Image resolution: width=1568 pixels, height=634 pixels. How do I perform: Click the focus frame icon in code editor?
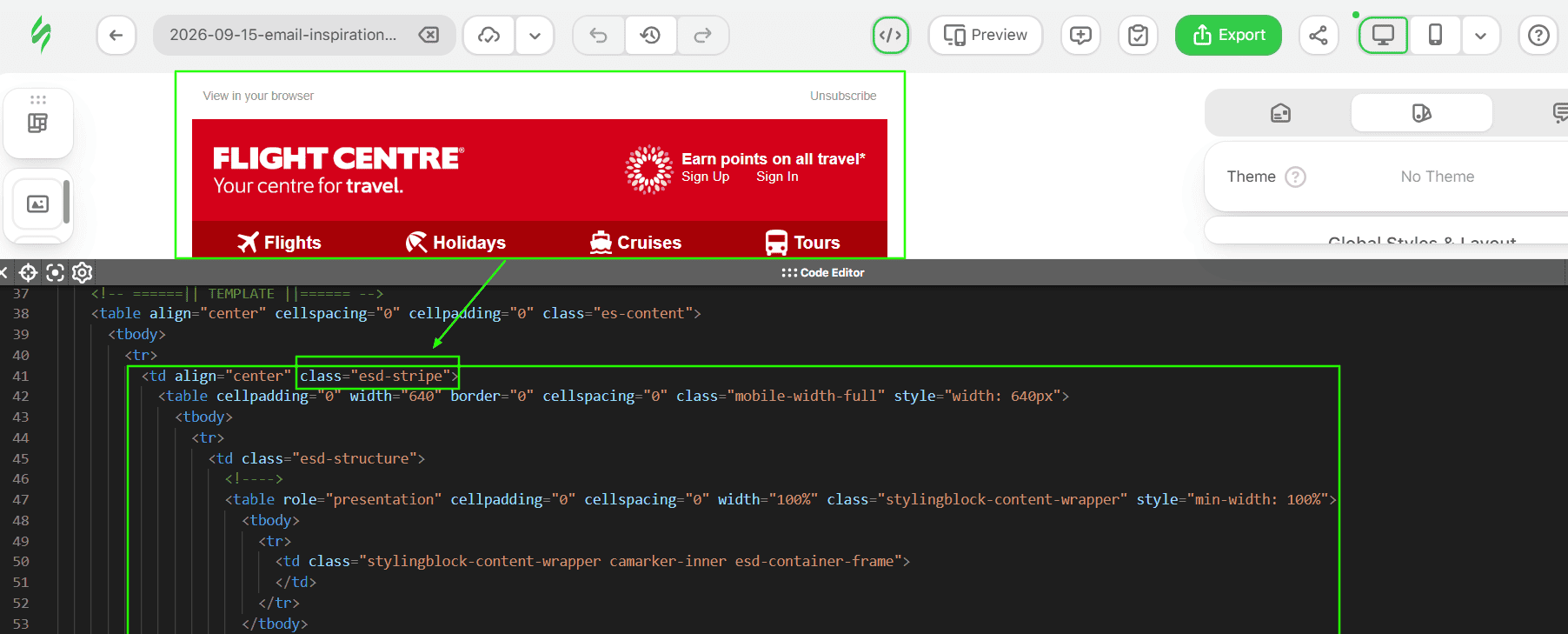(x=55, y=272)
